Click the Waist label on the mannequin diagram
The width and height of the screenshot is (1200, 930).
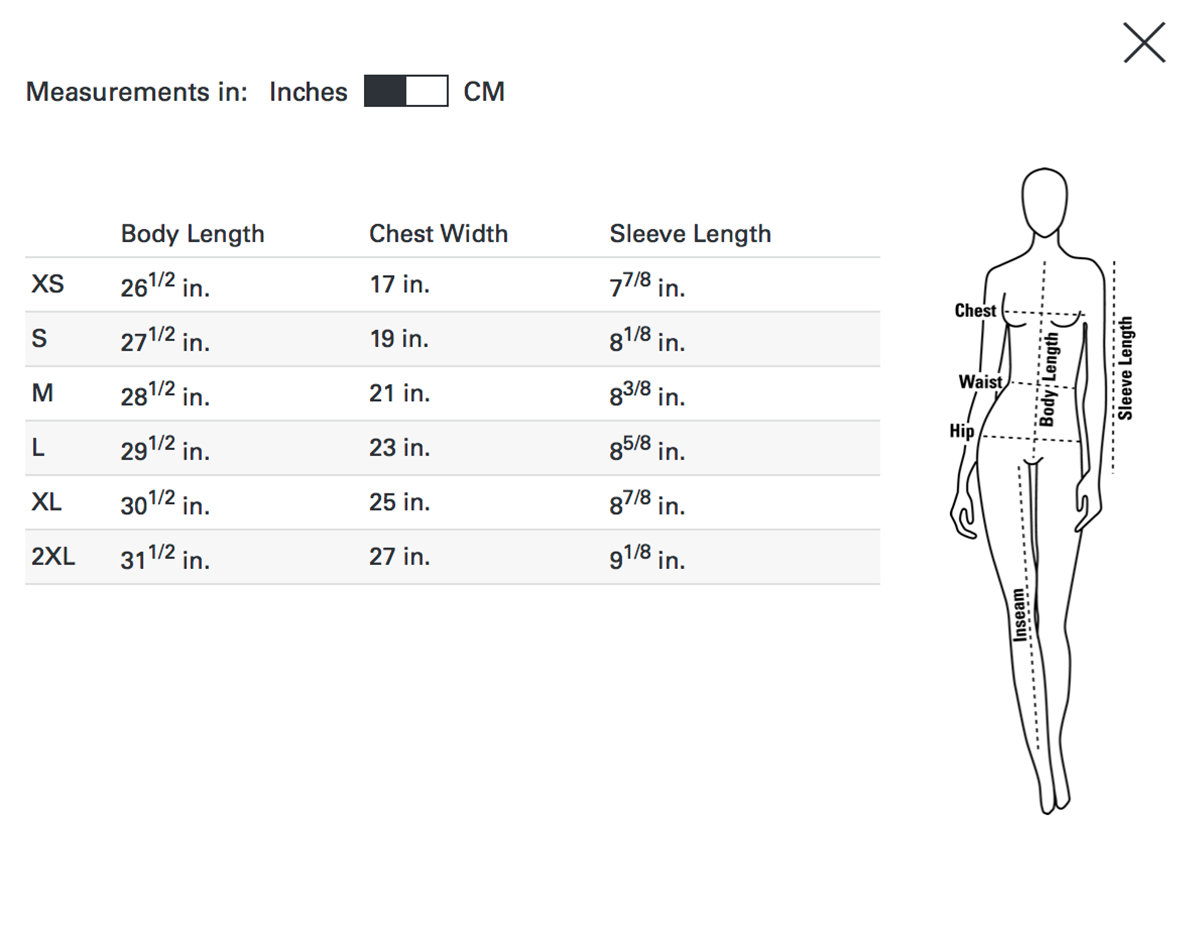point(979,382)
